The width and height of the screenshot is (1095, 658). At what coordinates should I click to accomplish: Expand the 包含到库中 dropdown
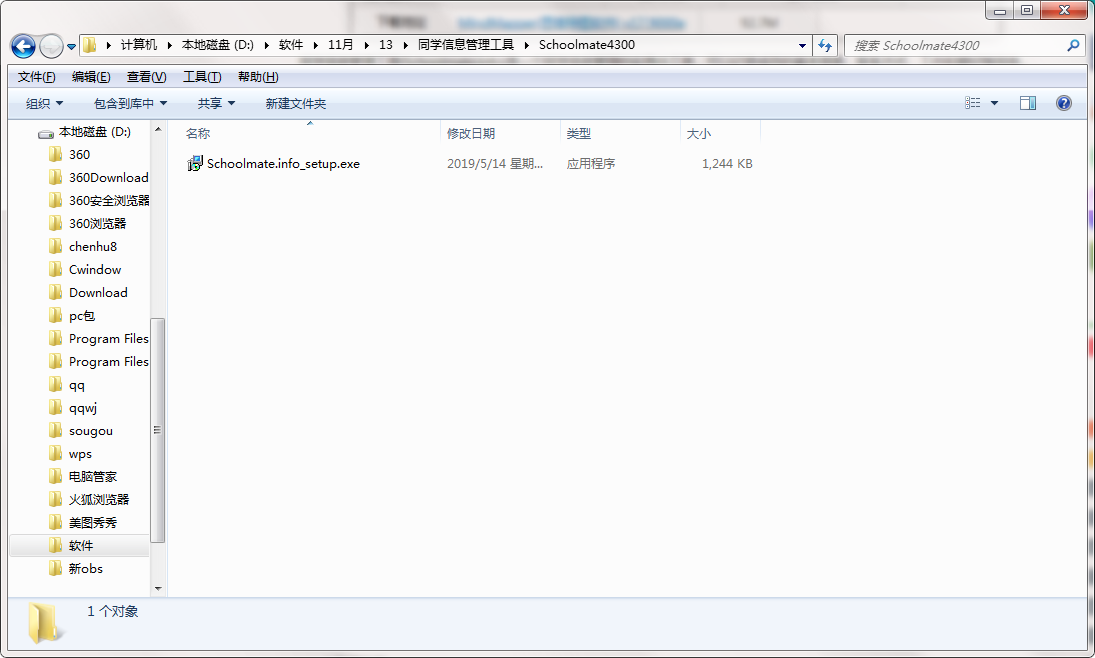tap(130, 103)
